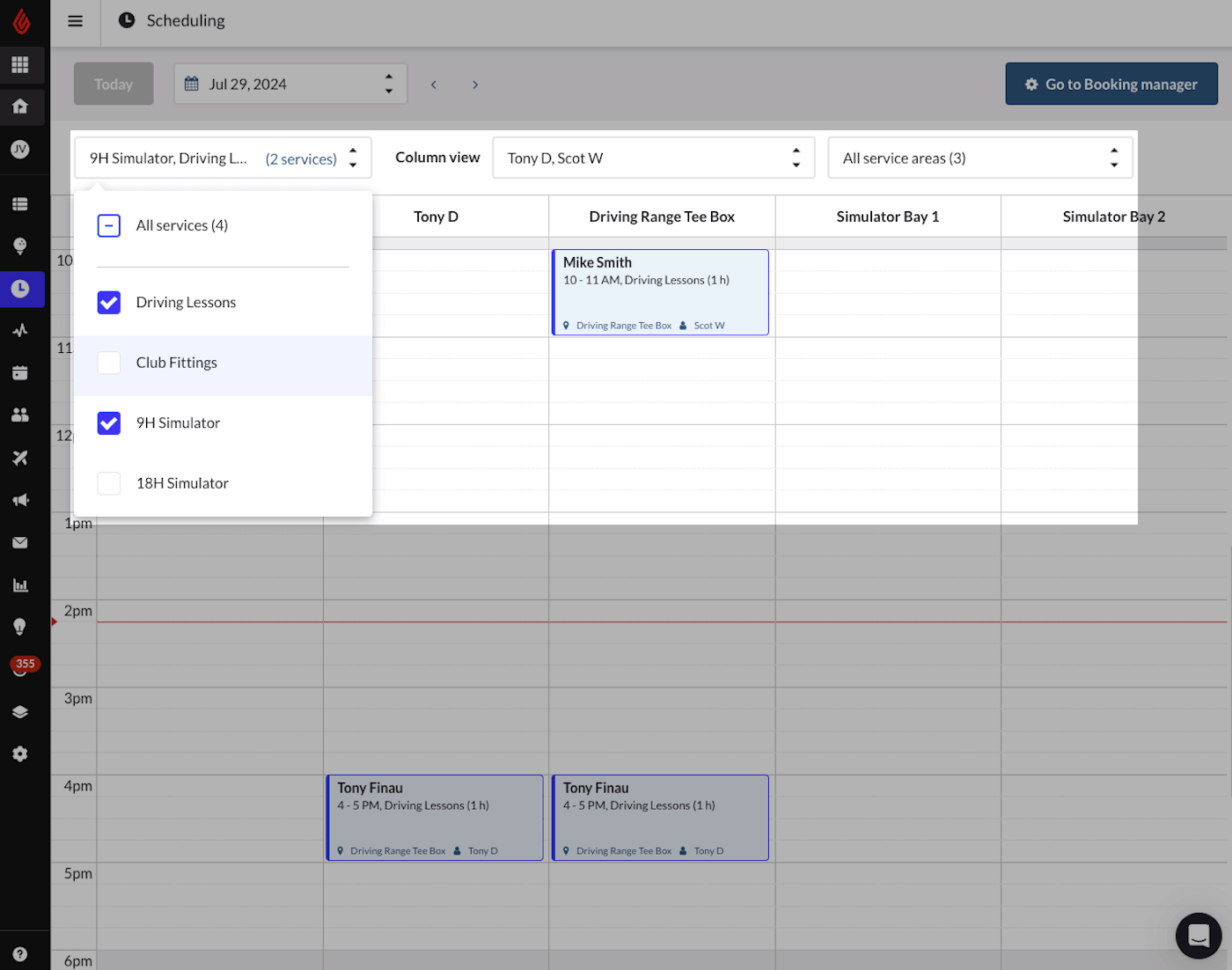1232x970 pixels.
Task: Open the stacked layers icon in sidebar
Action: 20,712
